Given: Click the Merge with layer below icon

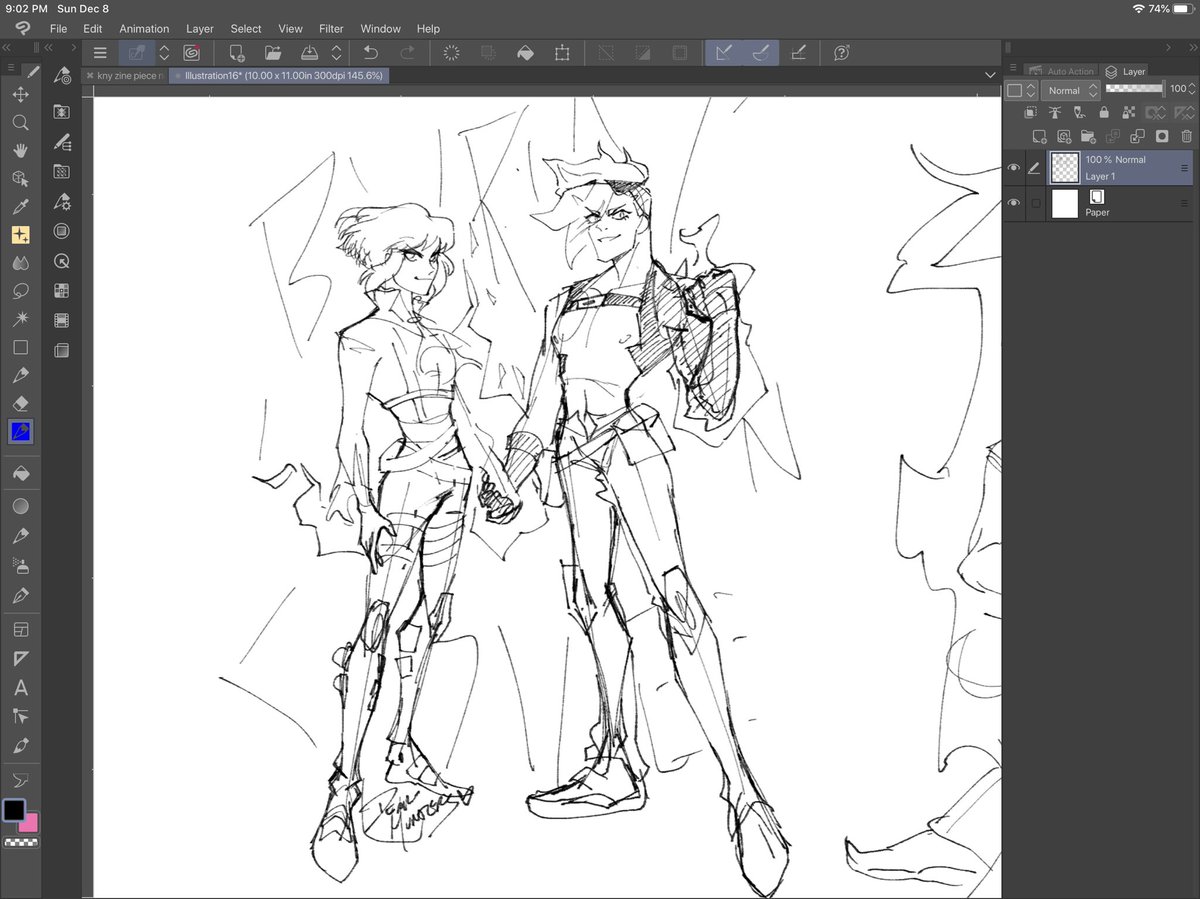Looking at the screenshot, I should (x=1137, y=136).
